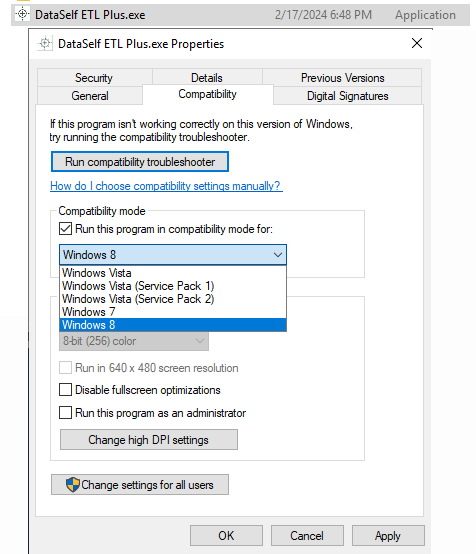Click the Apply button
Image resolution: width=476 pixels, height=554 pixels.
388,536
